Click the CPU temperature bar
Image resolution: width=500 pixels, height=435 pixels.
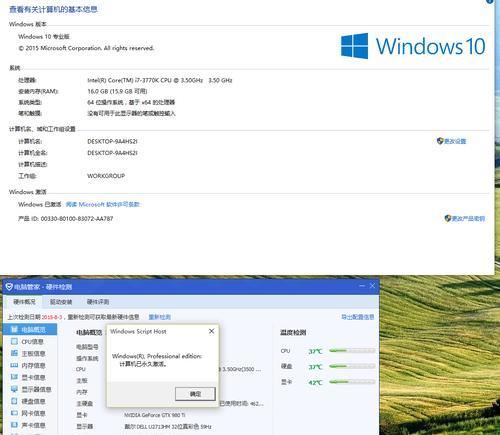352,351
